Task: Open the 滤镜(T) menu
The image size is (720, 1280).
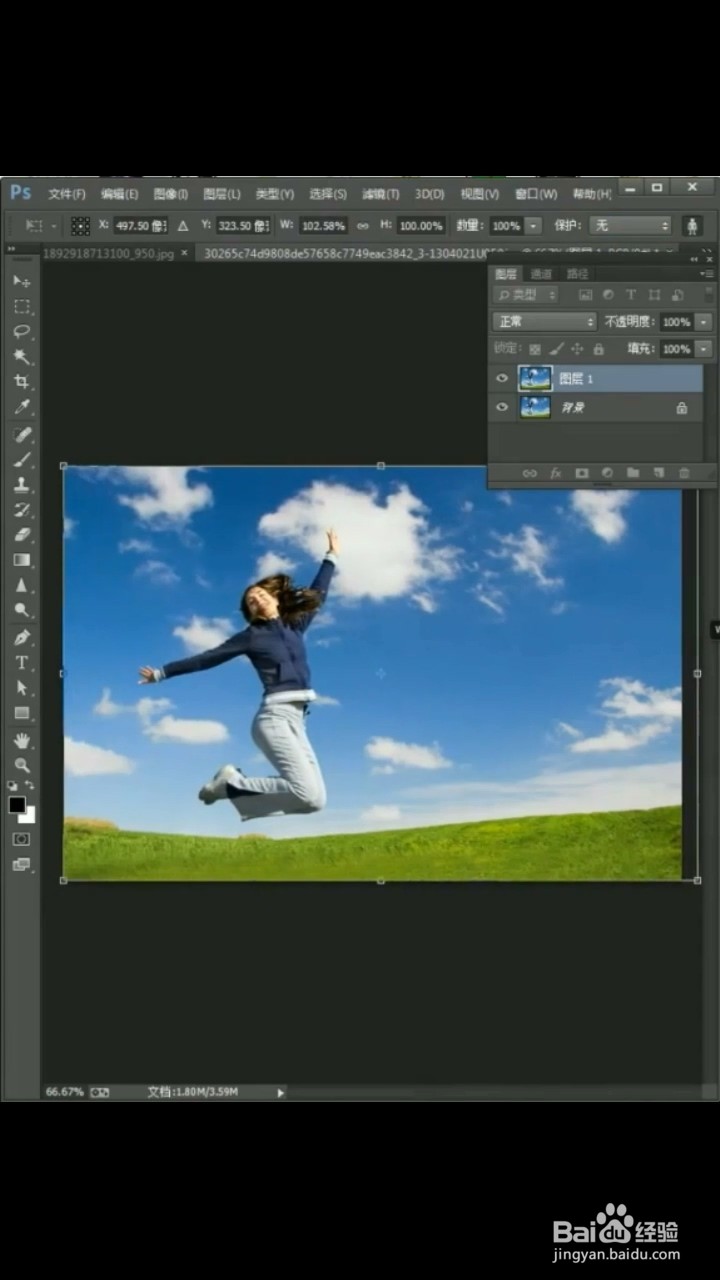Action: (x=380, y=194)
